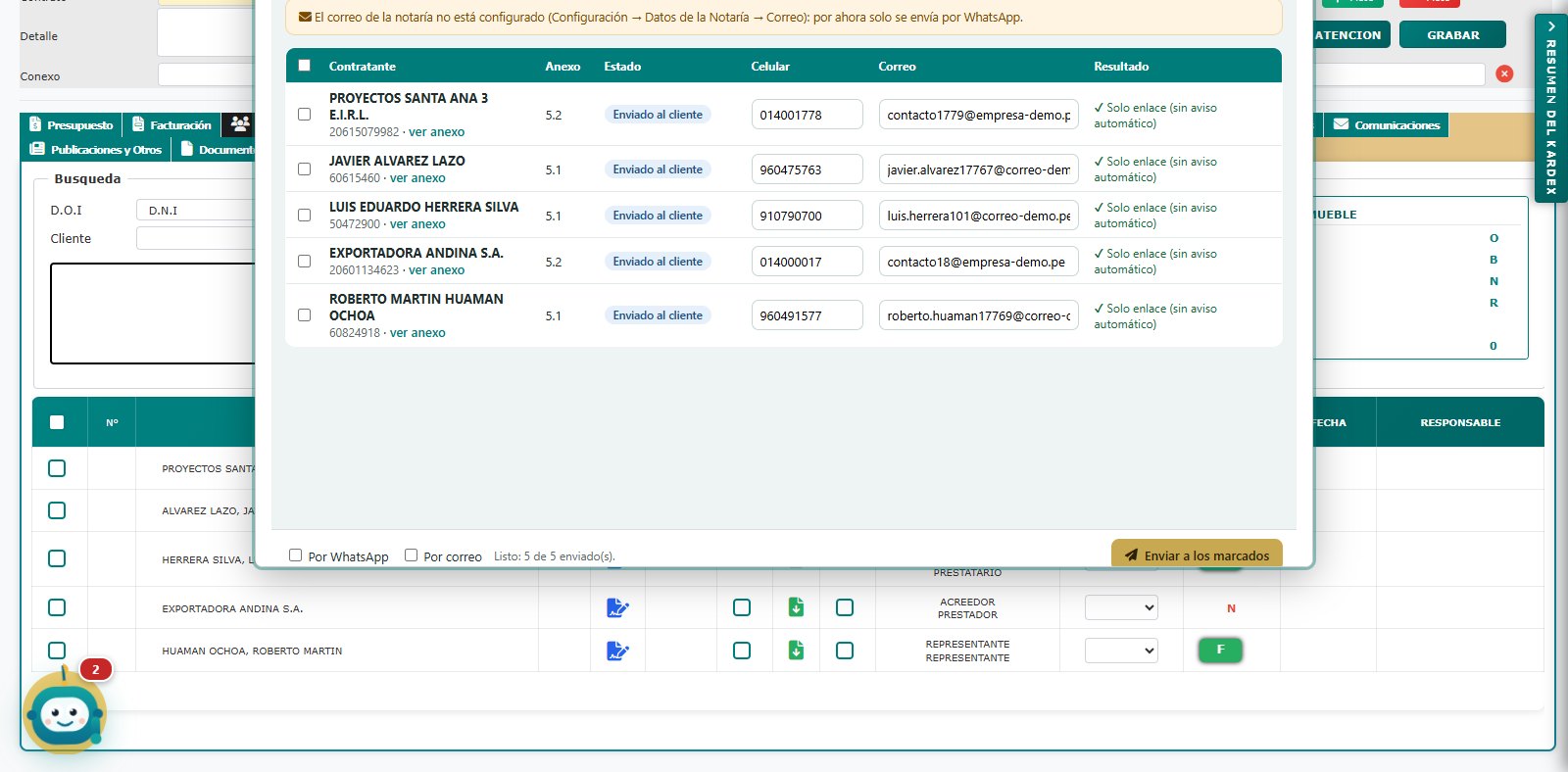Check the EXPORTADORA ANDINA S.A. modal row checkbox
The image size is (1568, 772).
(305, 262)
